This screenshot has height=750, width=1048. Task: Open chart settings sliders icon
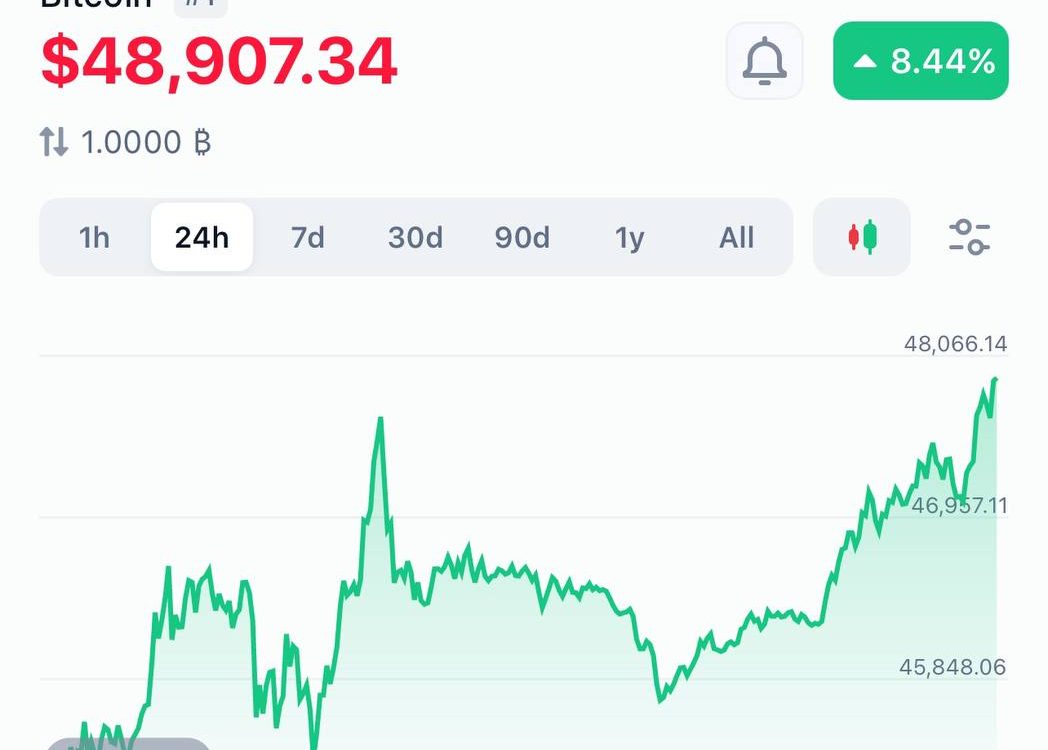[969, 237]
